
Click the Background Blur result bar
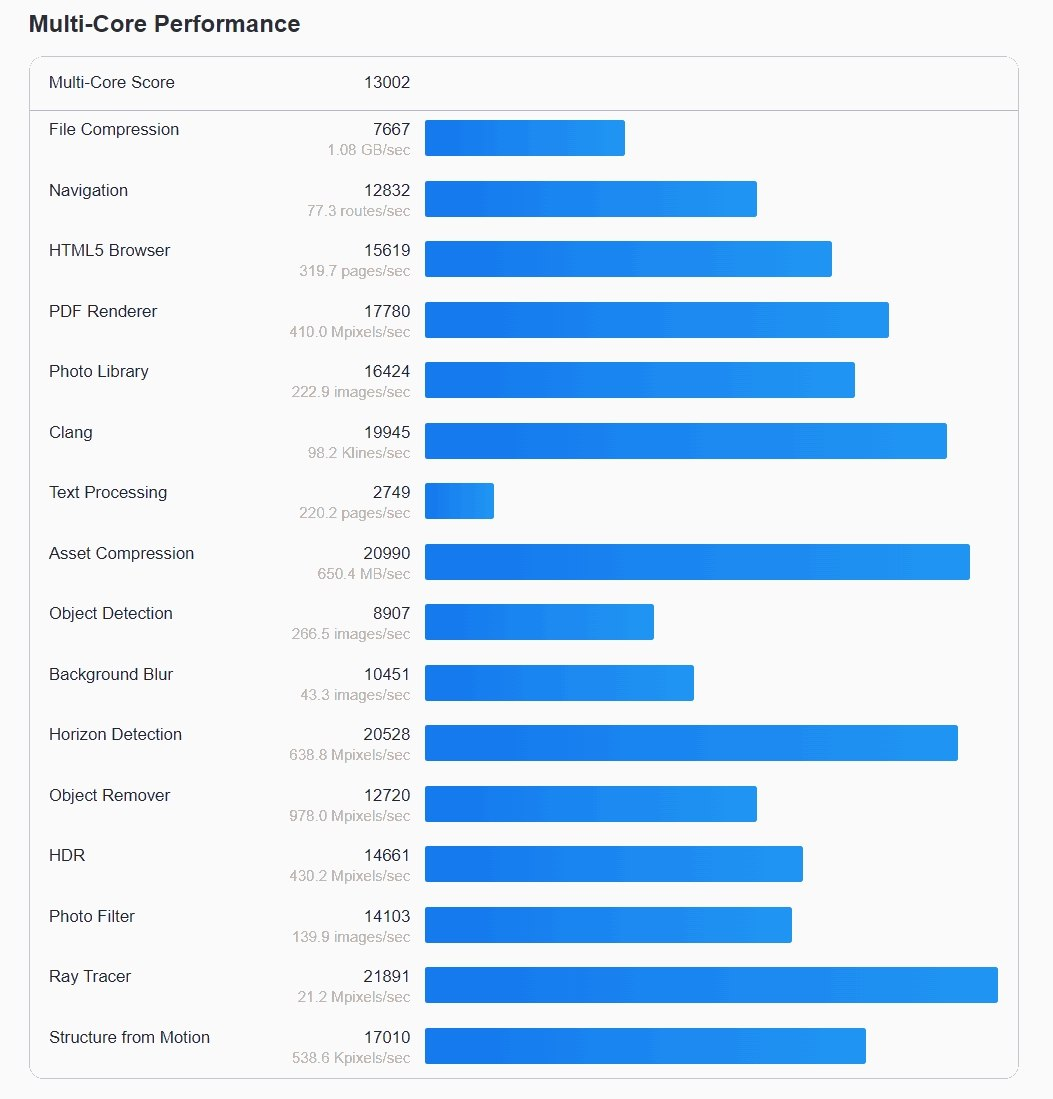pyautogui.click(x=559, y=683)
